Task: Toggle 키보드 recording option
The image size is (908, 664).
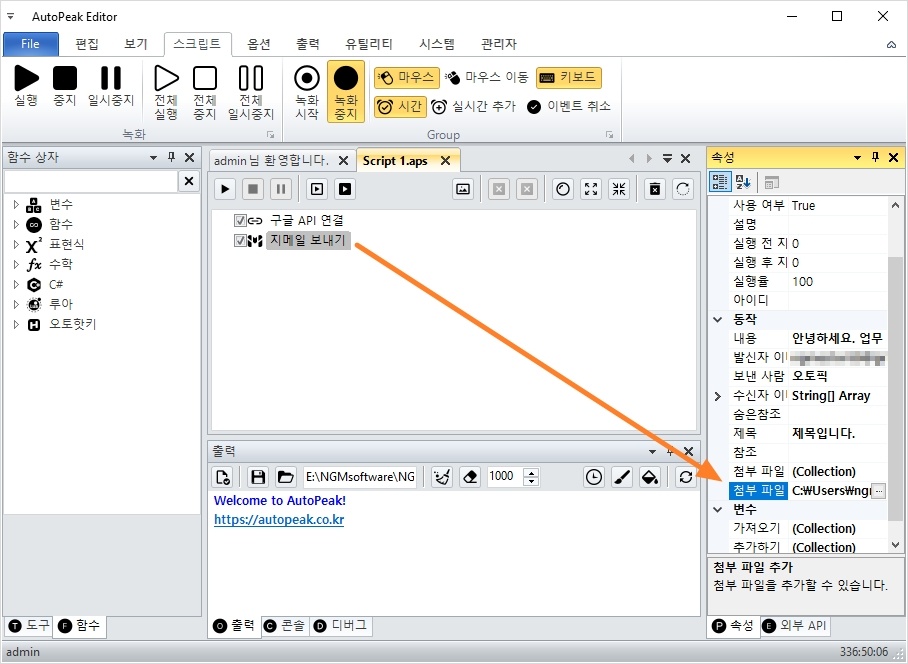Action: (x=569, y=78)
